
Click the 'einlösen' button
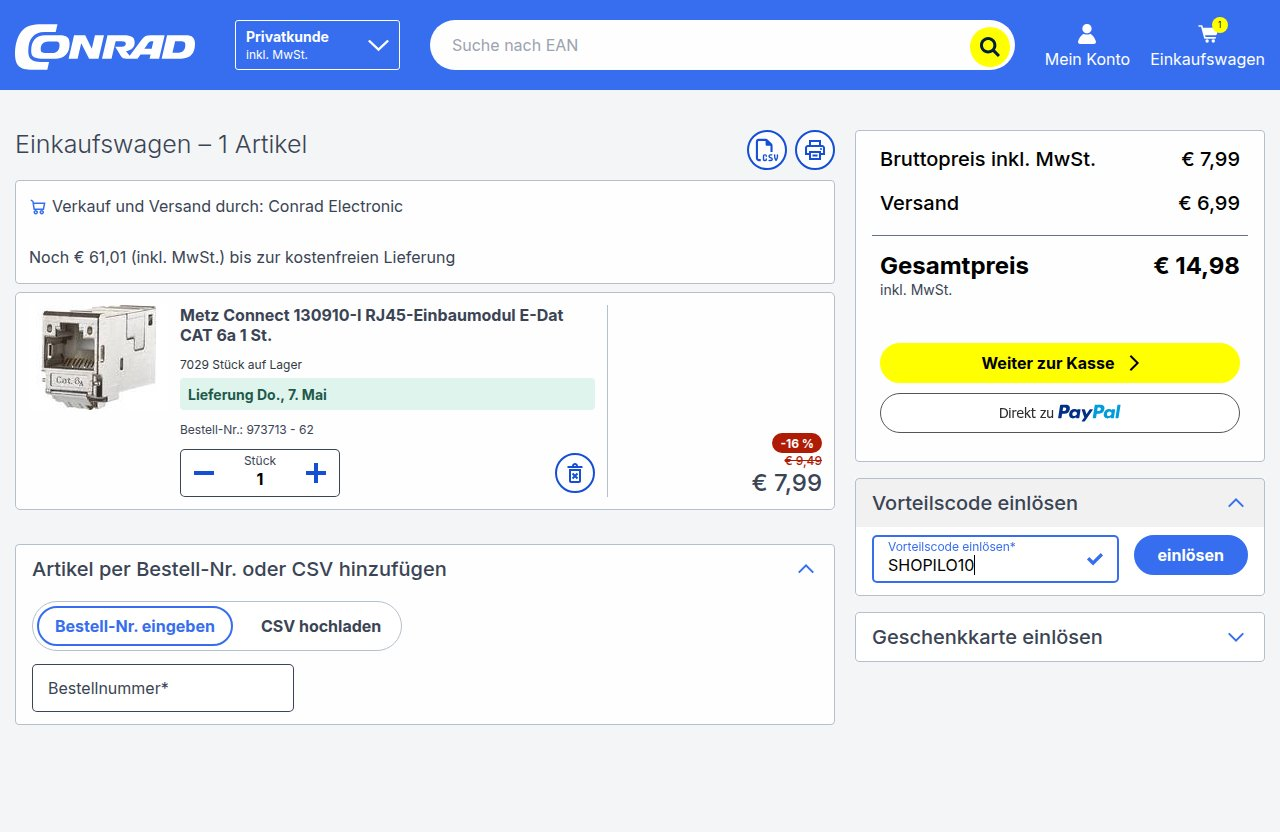(x=1191, y=555)
